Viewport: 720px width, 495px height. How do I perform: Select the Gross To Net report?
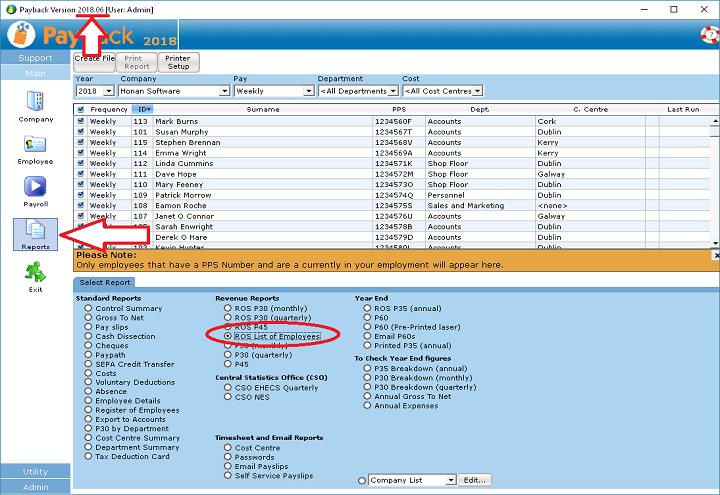click(x=88, y=317)
